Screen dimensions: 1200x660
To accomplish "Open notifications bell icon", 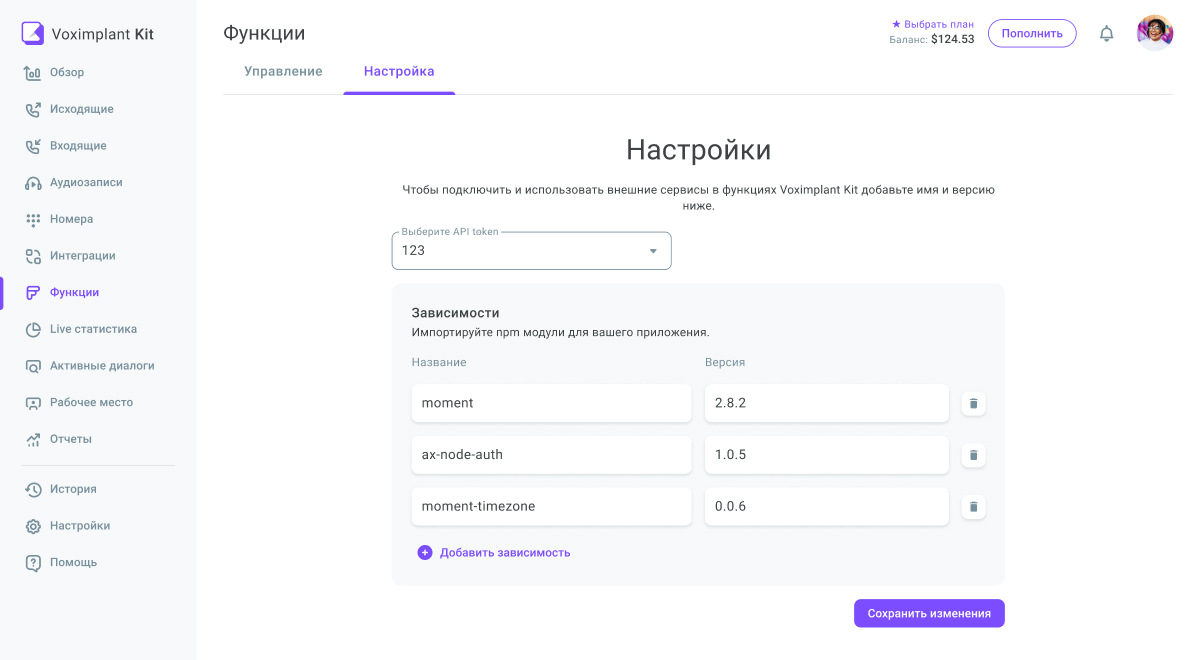I will 1106,33.
